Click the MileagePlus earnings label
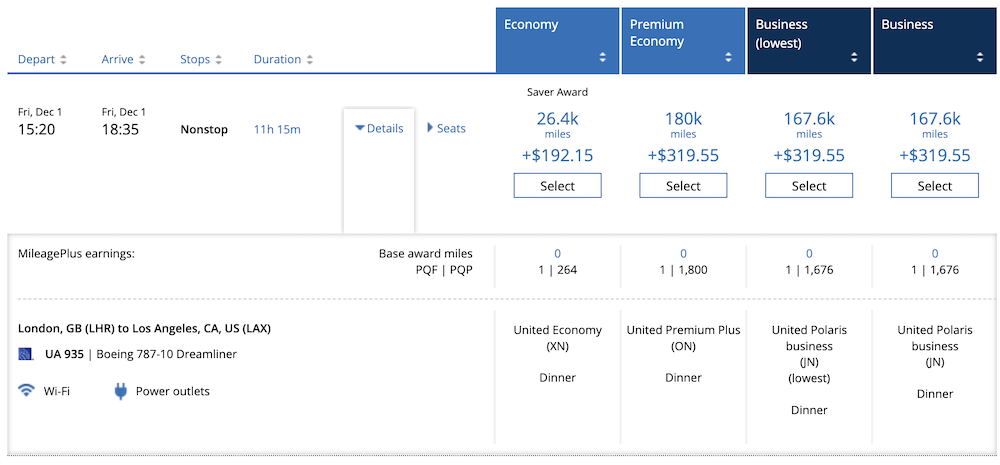The width and height of the screenshot is (1000, 465). point(77,253)
